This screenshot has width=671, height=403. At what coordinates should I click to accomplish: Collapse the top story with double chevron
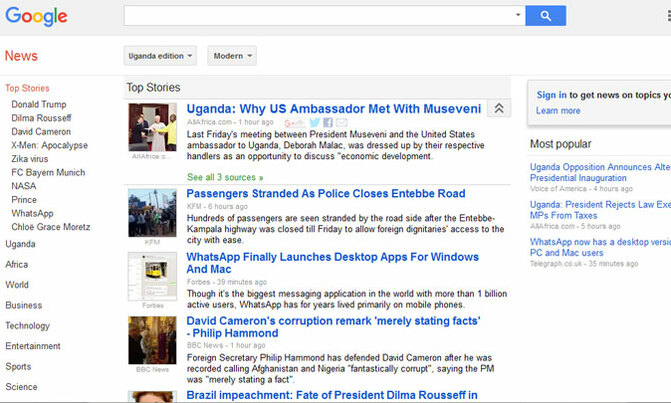(499, 108)
